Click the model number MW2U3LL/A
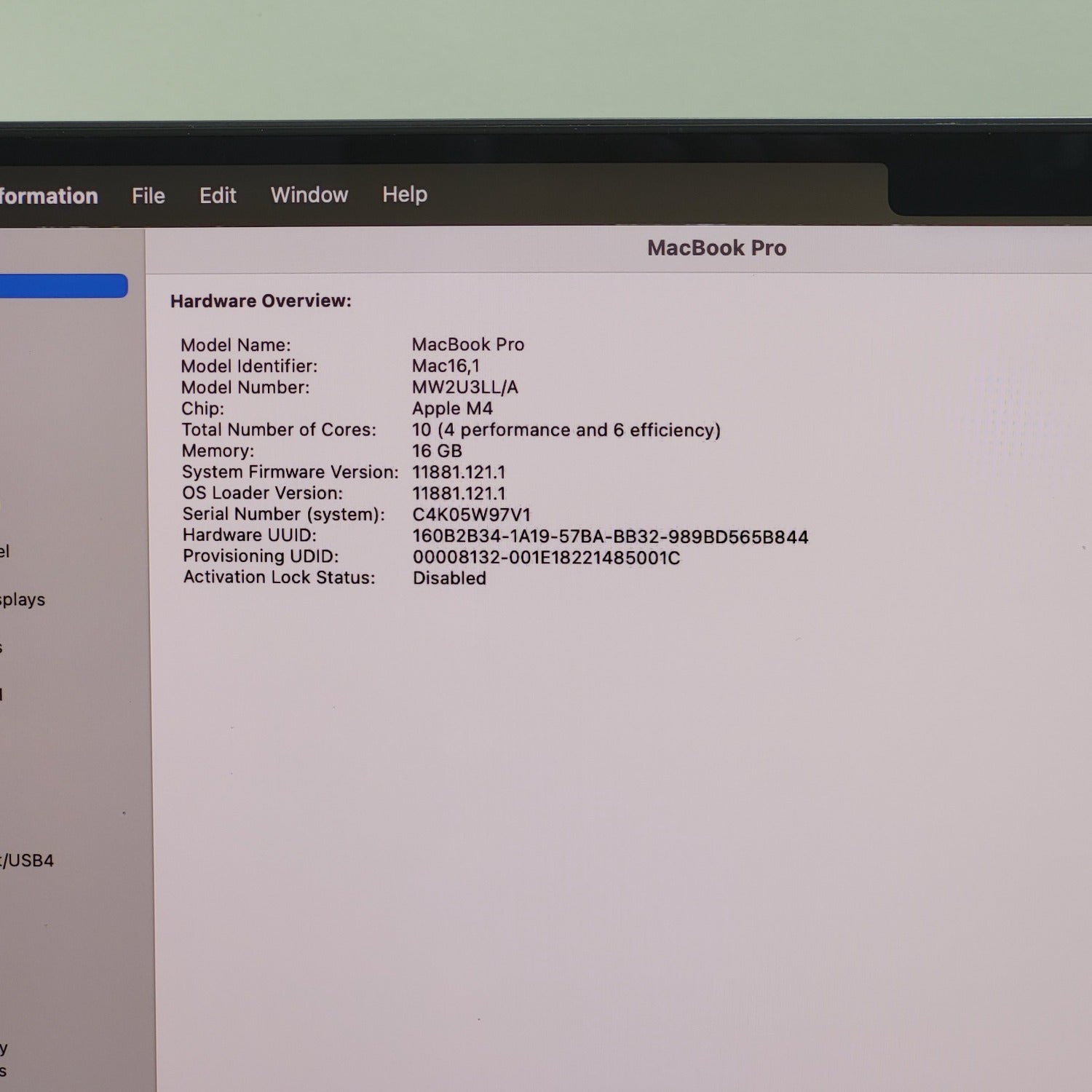Image resolution: width=1092 pixels, height=1092 pixels. pyautogui.click(x=465, y=387)
